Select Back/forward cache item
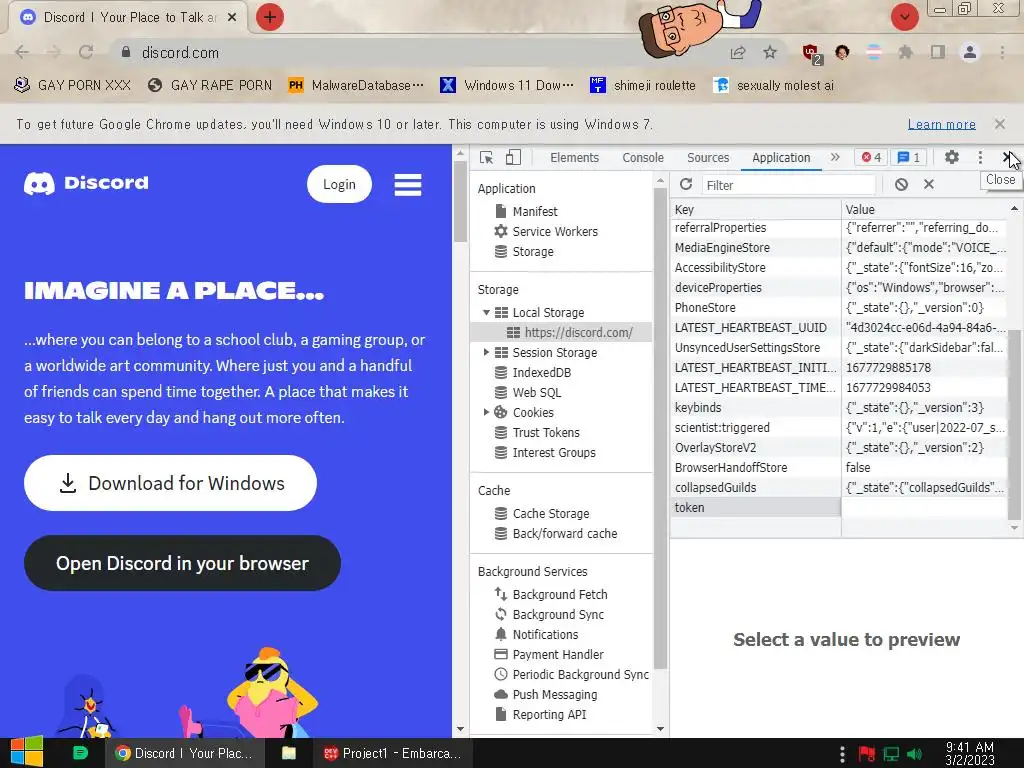The width and height of the screenshot is (1024, 768). point(556,534)
